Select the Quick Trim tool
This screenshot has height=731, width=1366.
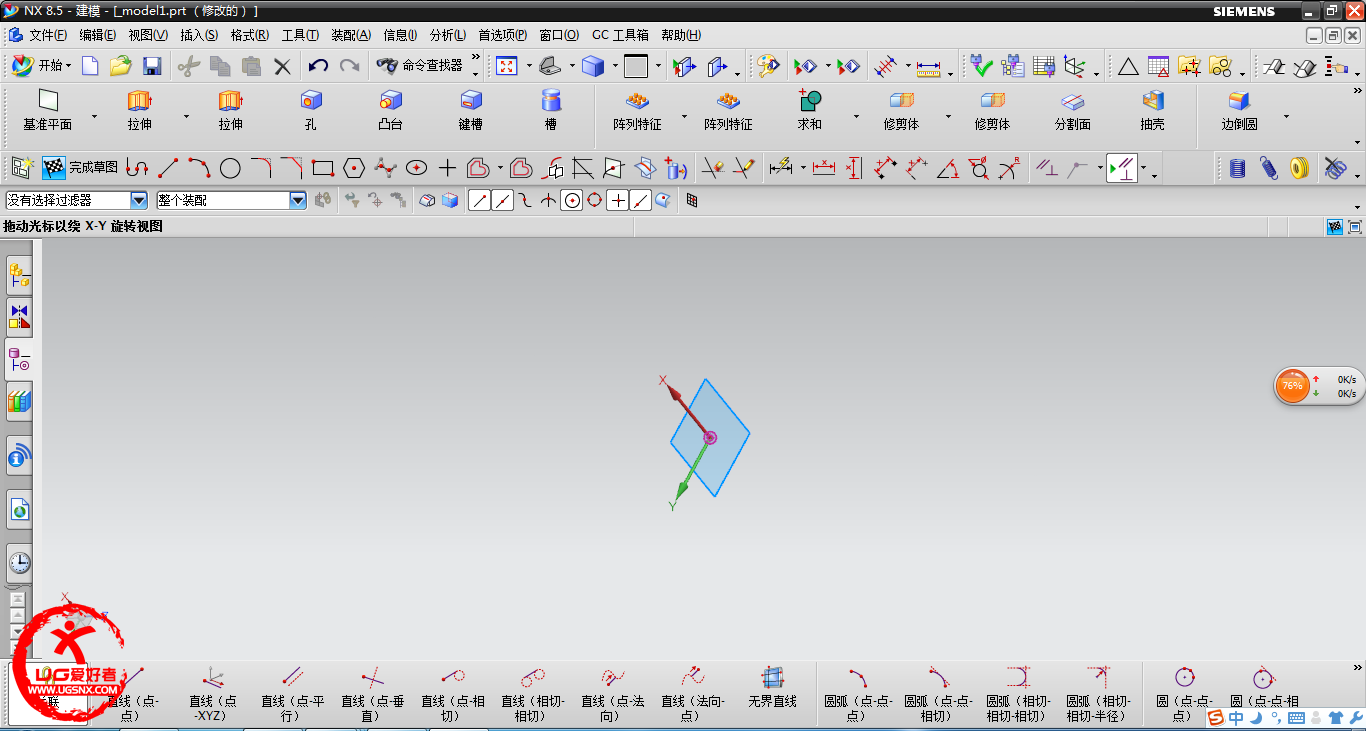point(713,168)
